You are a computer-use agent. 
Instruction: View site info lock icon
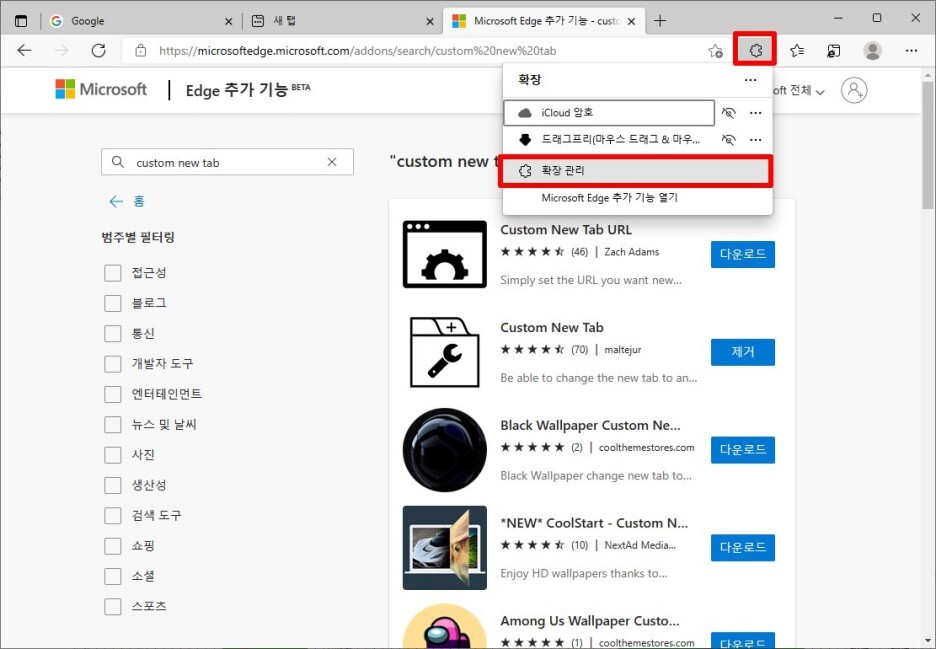[140, 51]
